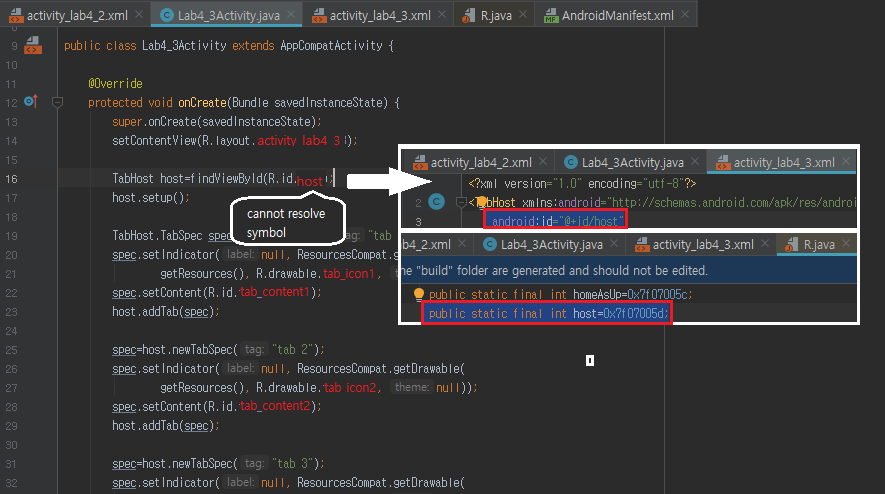Click the 'tab_content1' id reference

(275, 292)
